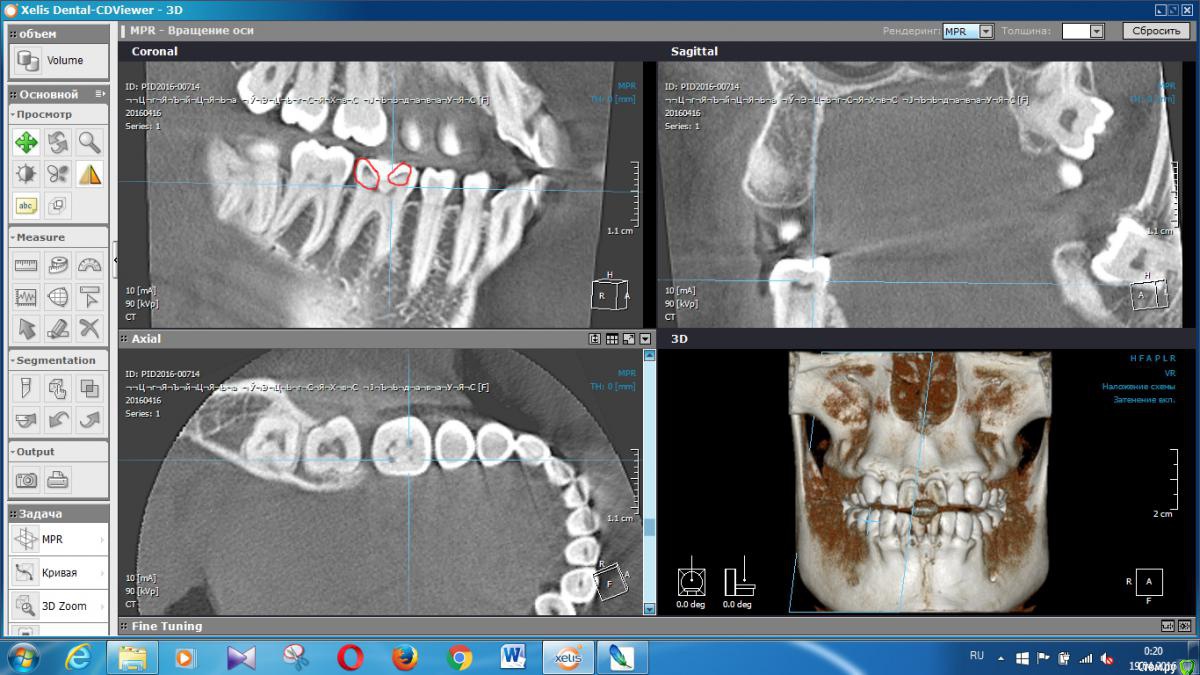Select the ruler length measurement tool

pyautogui.click(x=26, y=265)
